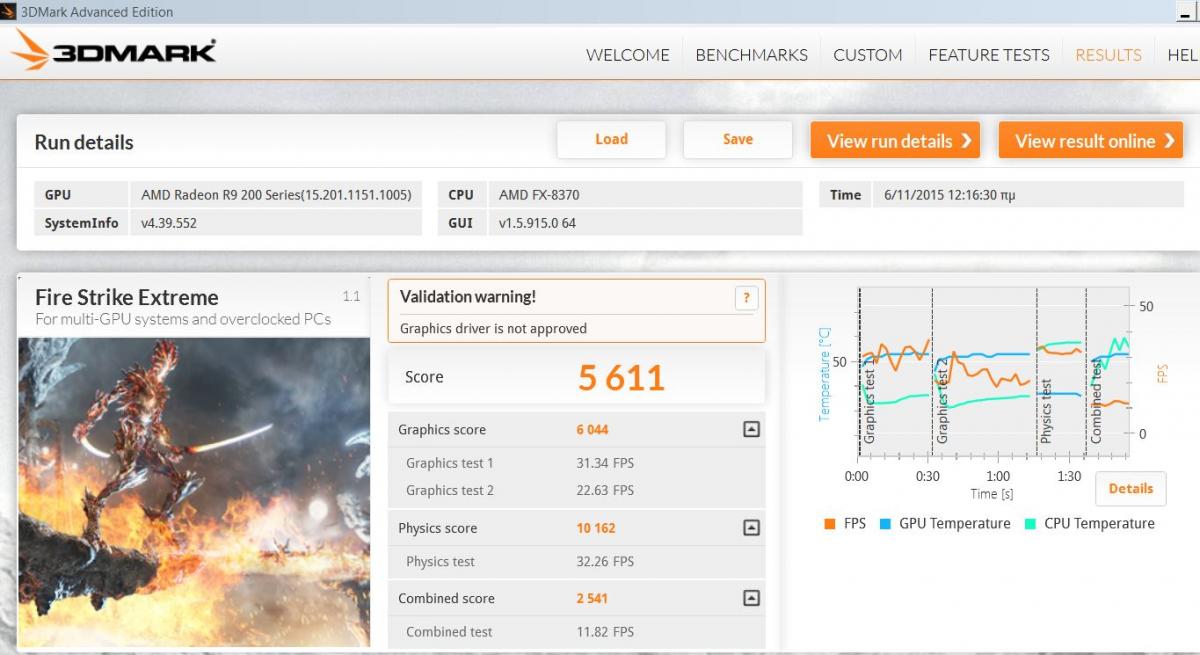
Task: Click the 3DMark logo in the header
Action: pos(114,50)
